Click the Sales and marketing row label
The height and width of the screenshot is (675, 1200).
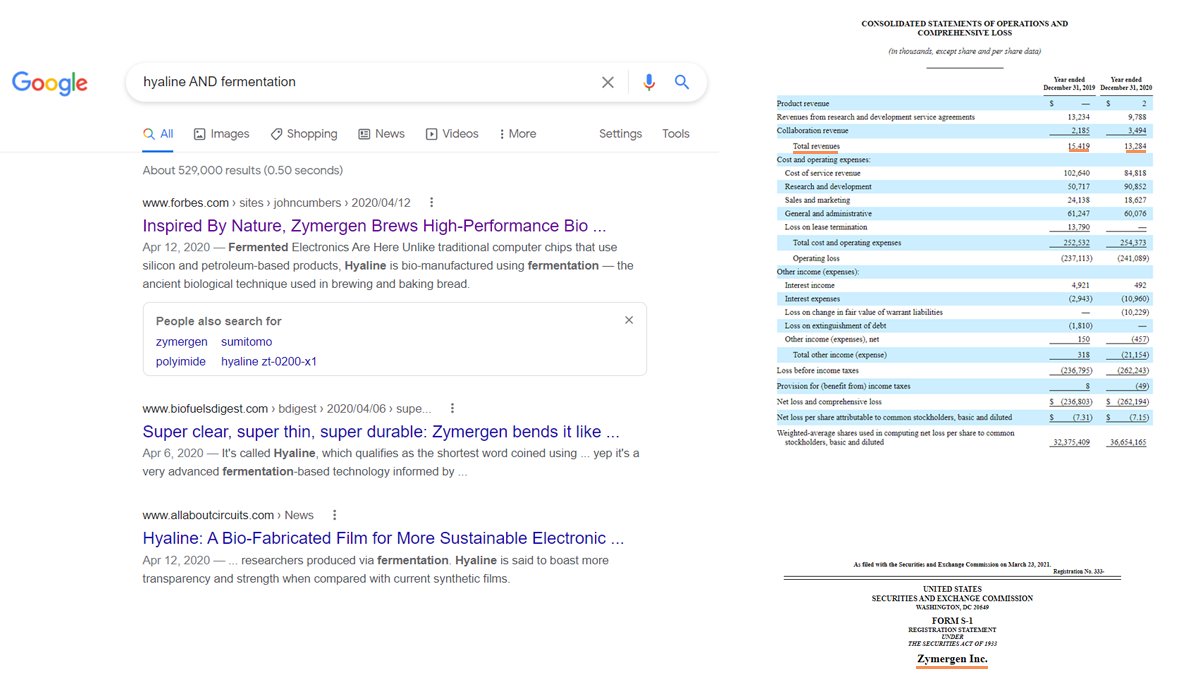(817, 200)
